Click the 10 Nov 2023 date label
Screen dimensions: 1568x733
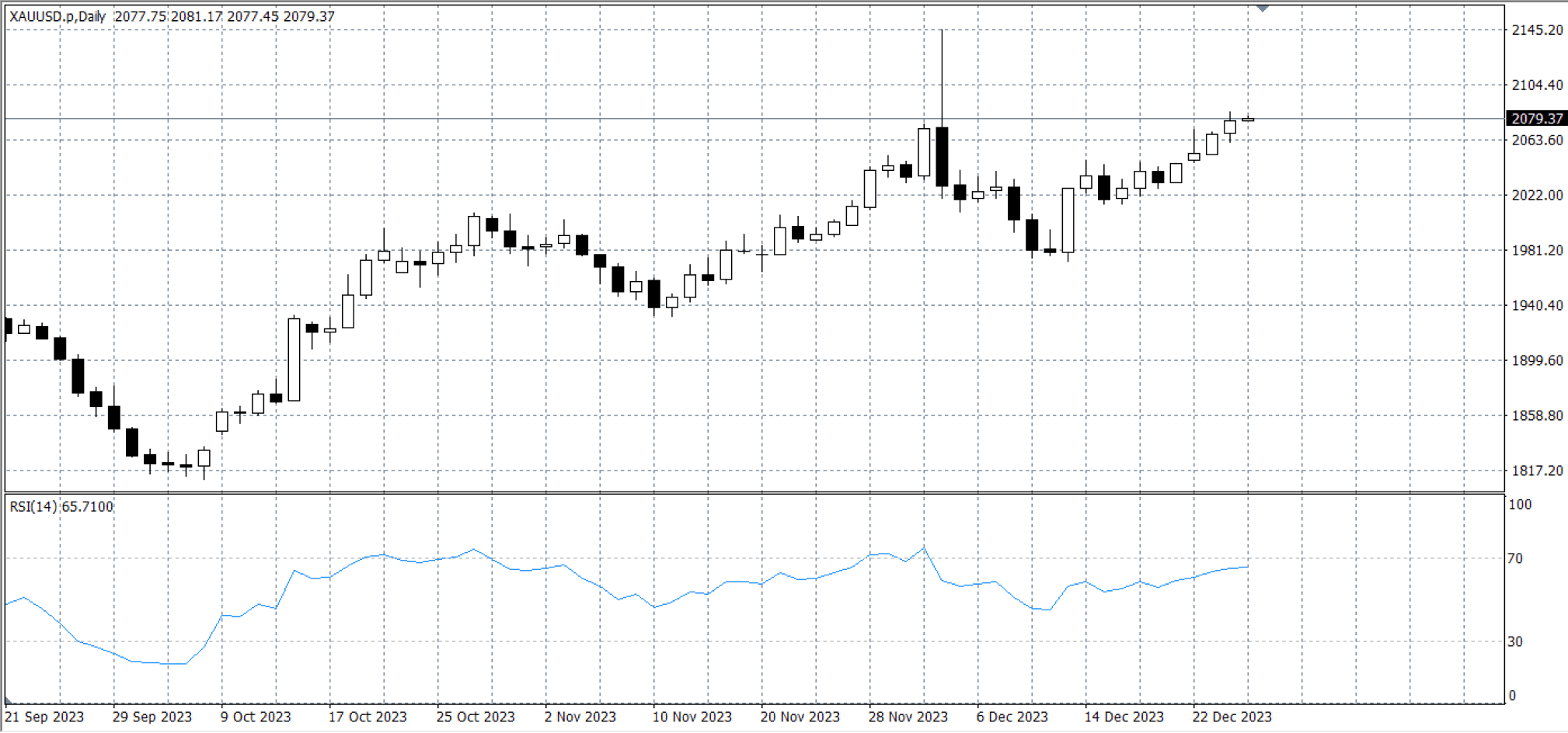click(692, 717)
